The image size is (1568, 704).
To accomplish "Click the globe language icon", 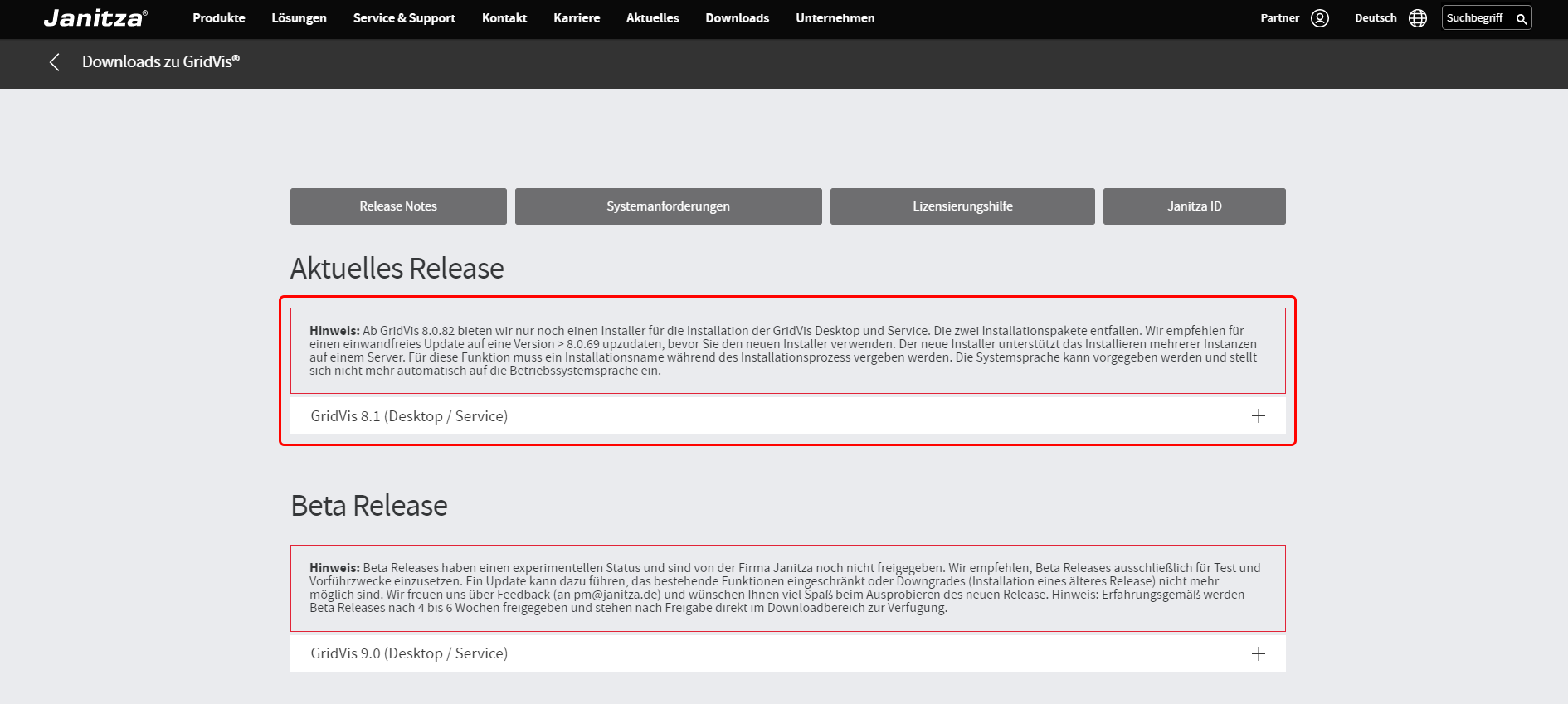I will (1418, 18).
